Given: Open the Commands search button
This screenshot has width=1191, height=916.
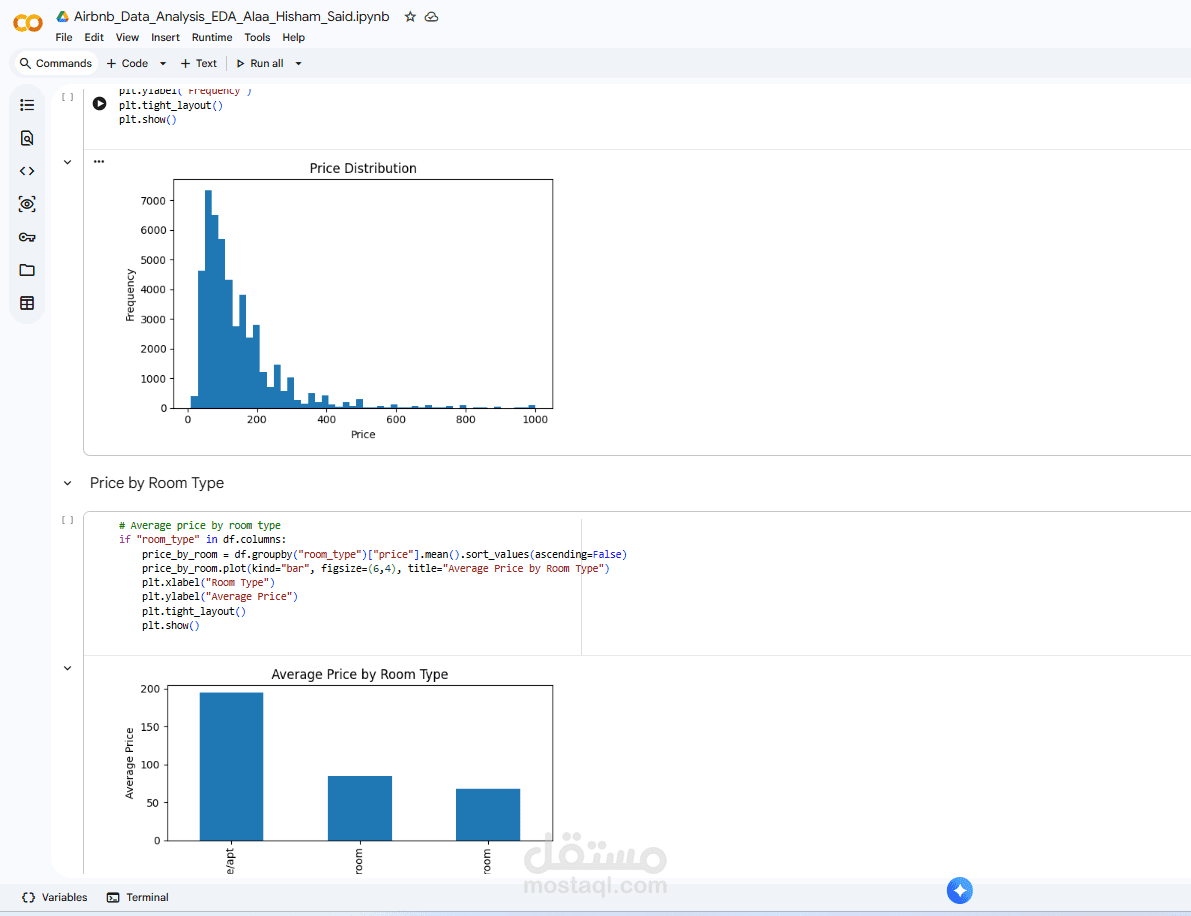Looking at the screenshot, I should (55, 63).
